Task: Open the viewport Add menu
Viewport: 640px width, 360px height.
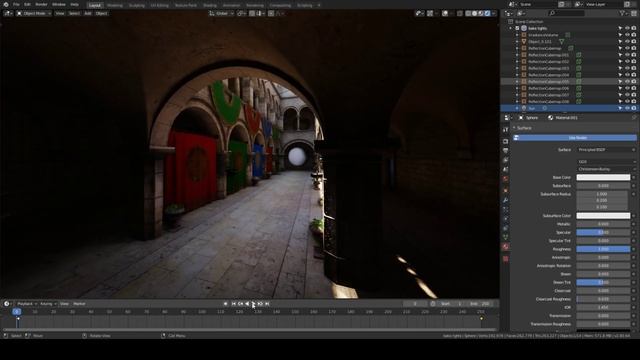Action: tap(88, 13)
